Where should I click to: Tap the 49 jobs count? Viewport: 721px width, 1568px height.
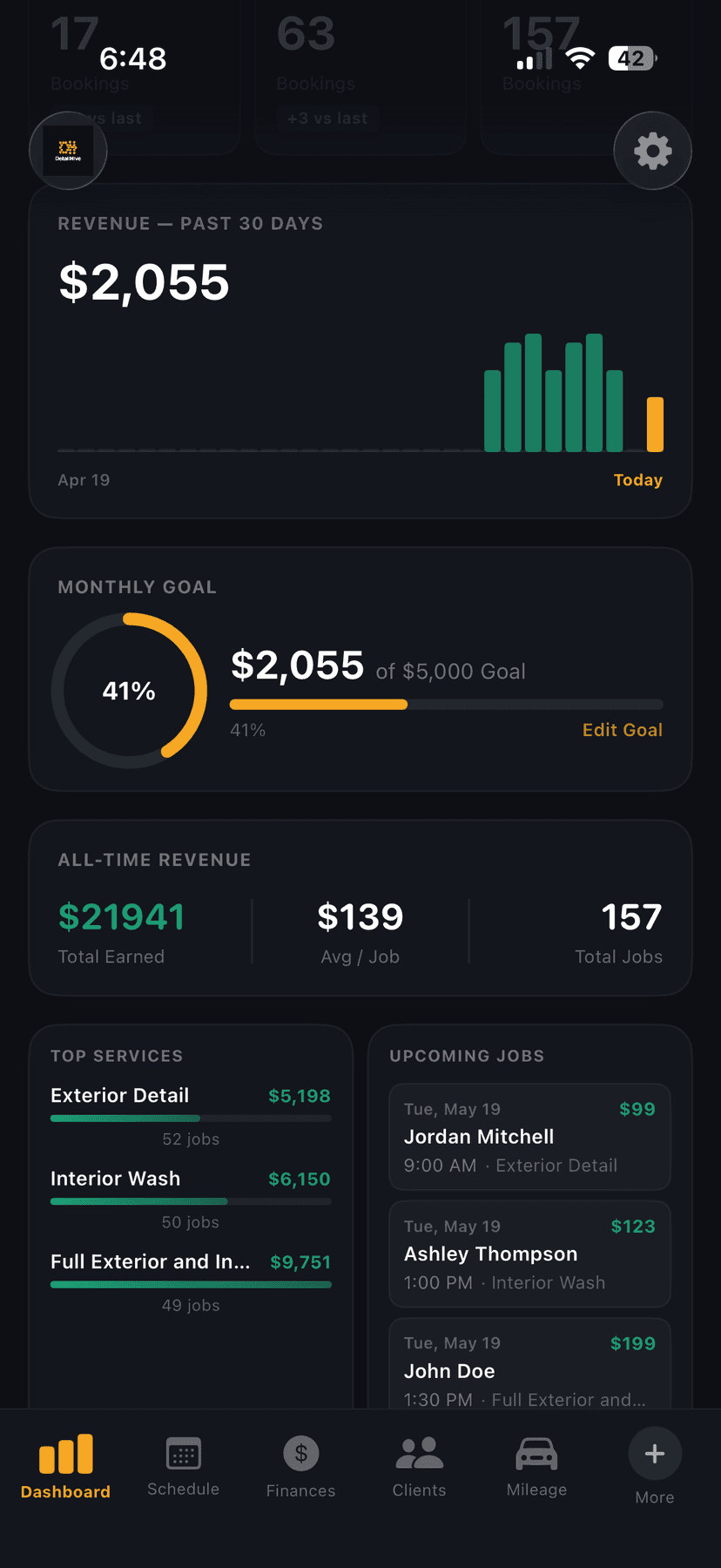click(191, 1306)
